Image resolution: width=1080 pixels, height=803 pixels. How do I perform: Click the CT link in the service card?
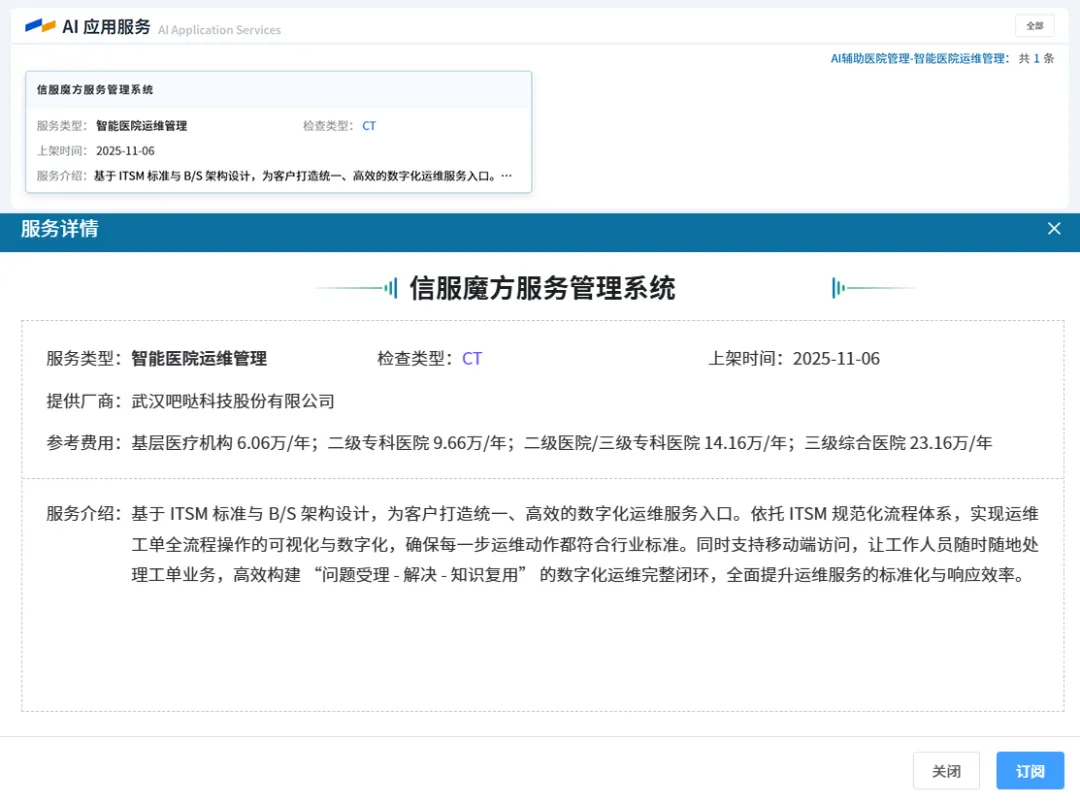(x=369, y=126)
